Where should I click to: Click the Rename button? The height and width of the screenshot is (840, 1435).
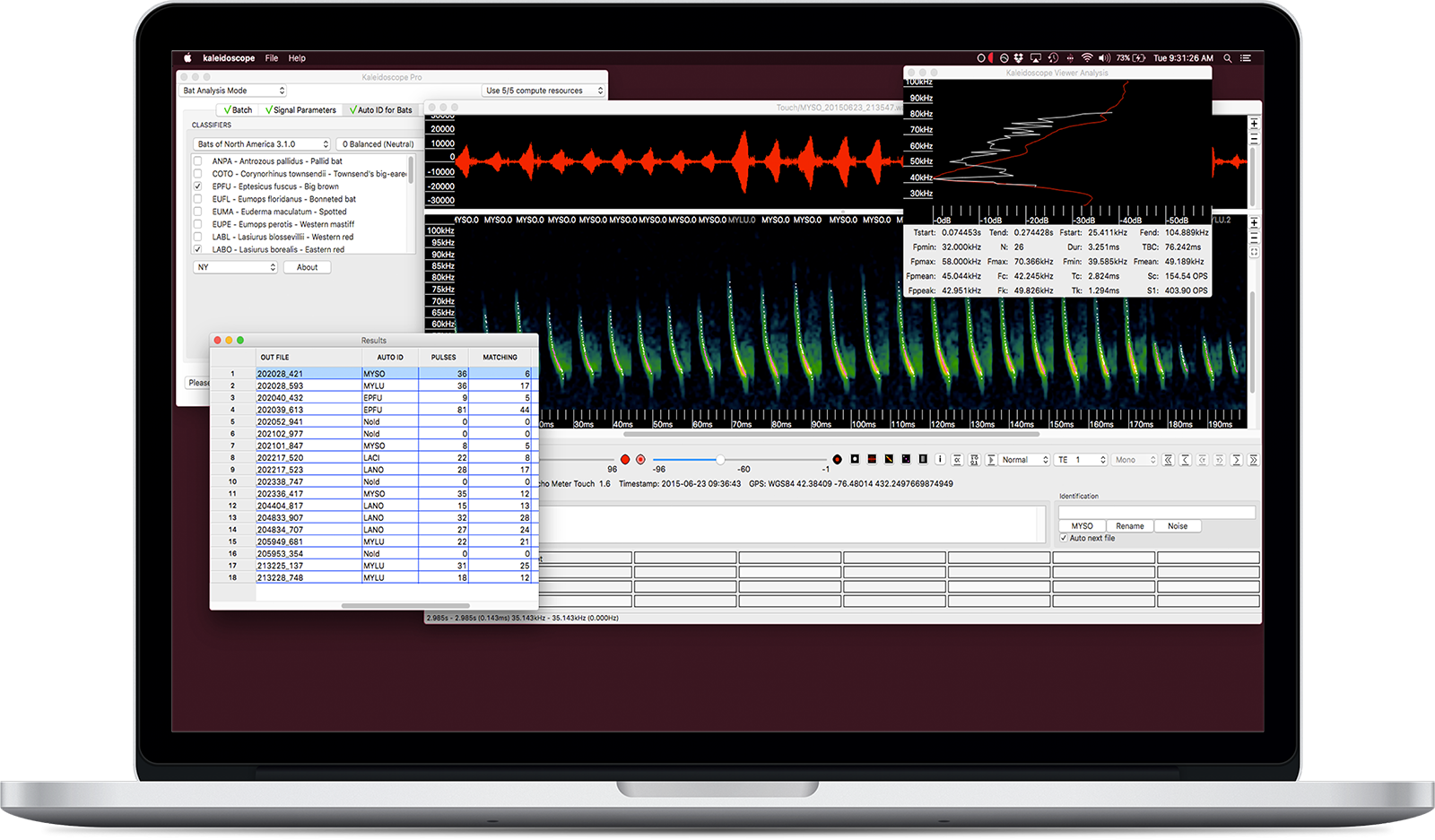(1130, 526)
